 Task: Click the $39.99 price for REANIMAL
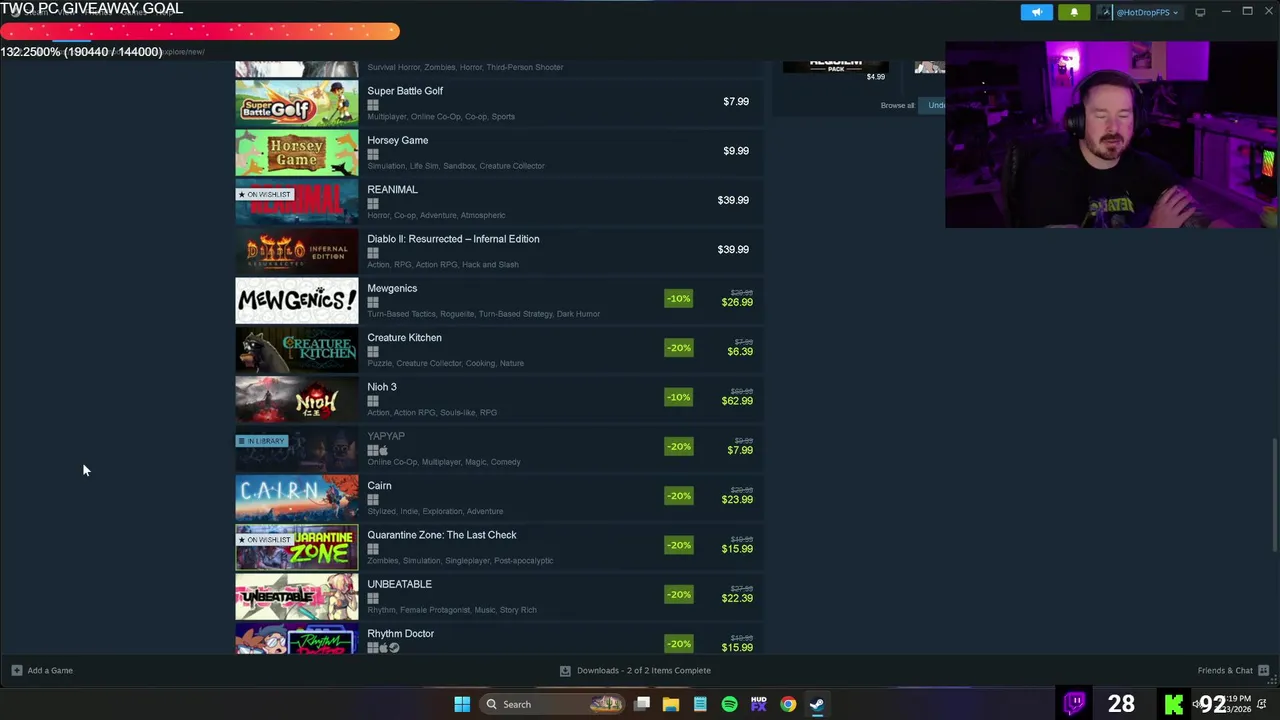pyautogui.click(x=733, y=200)
